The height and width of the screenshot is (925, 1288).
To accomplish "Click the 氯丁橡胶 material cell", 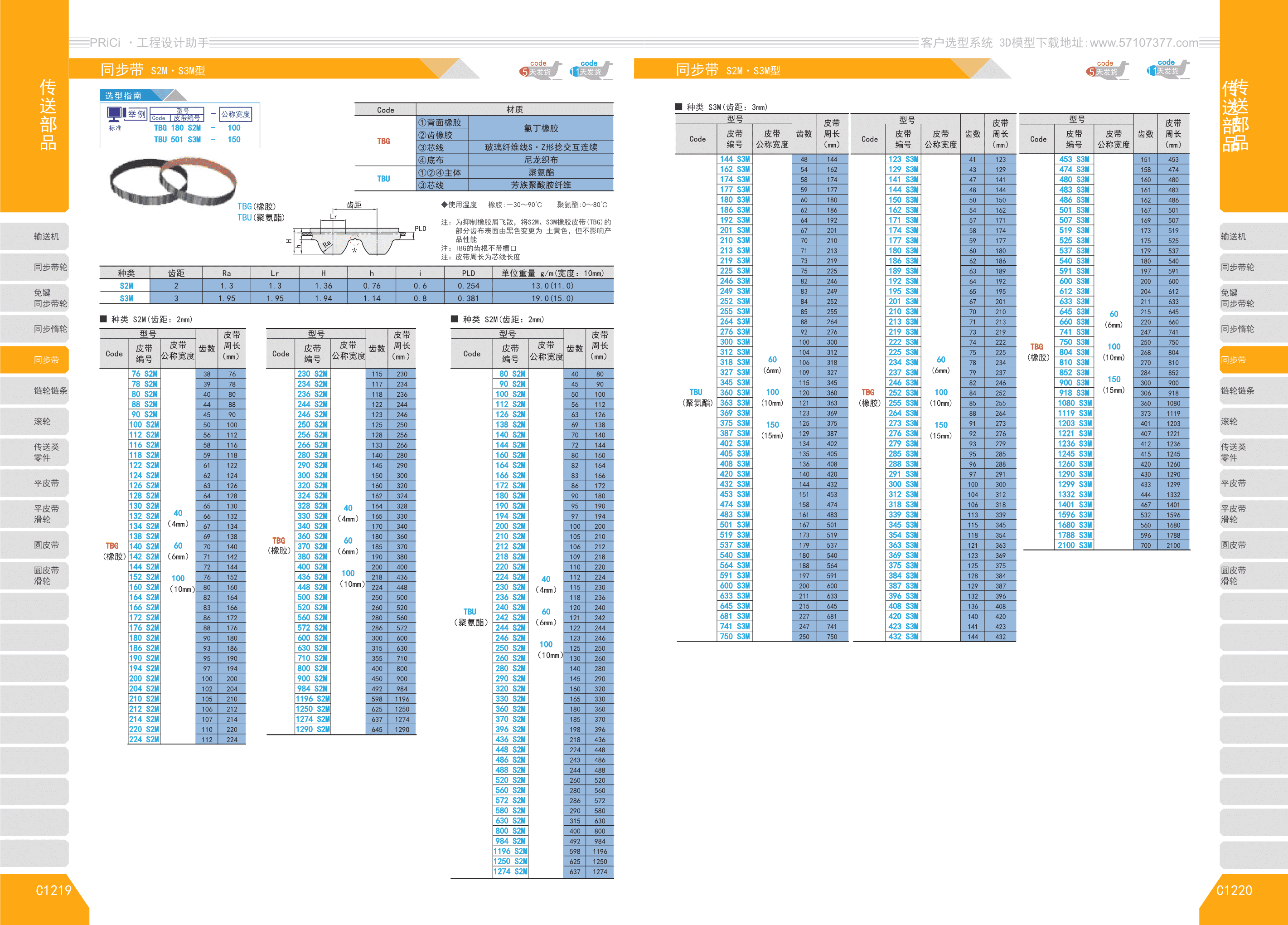I will [541, 128].
